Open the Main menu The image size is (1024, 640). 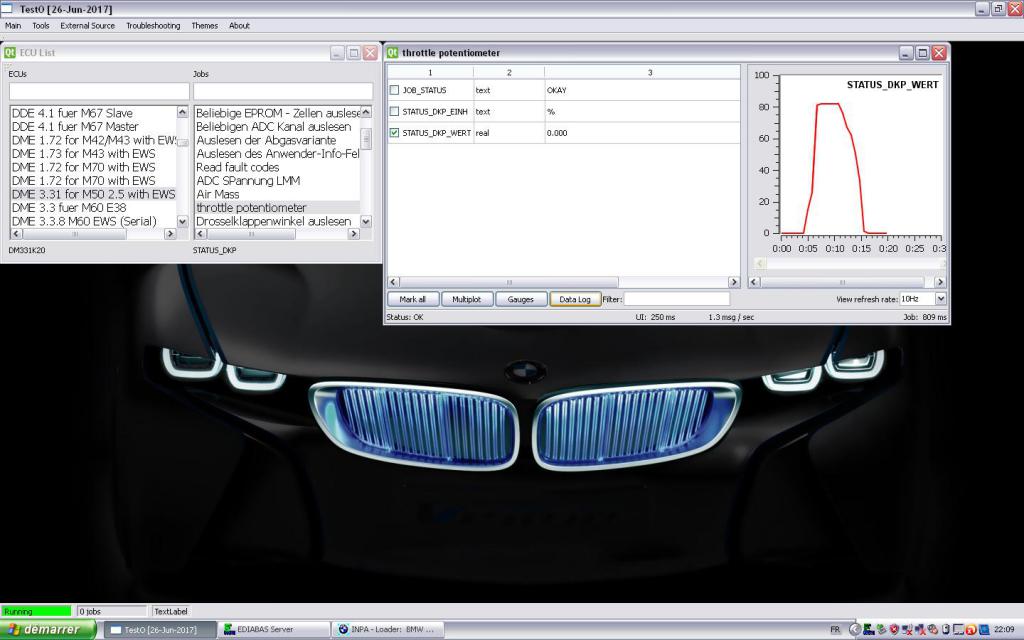tap(13, 25)
